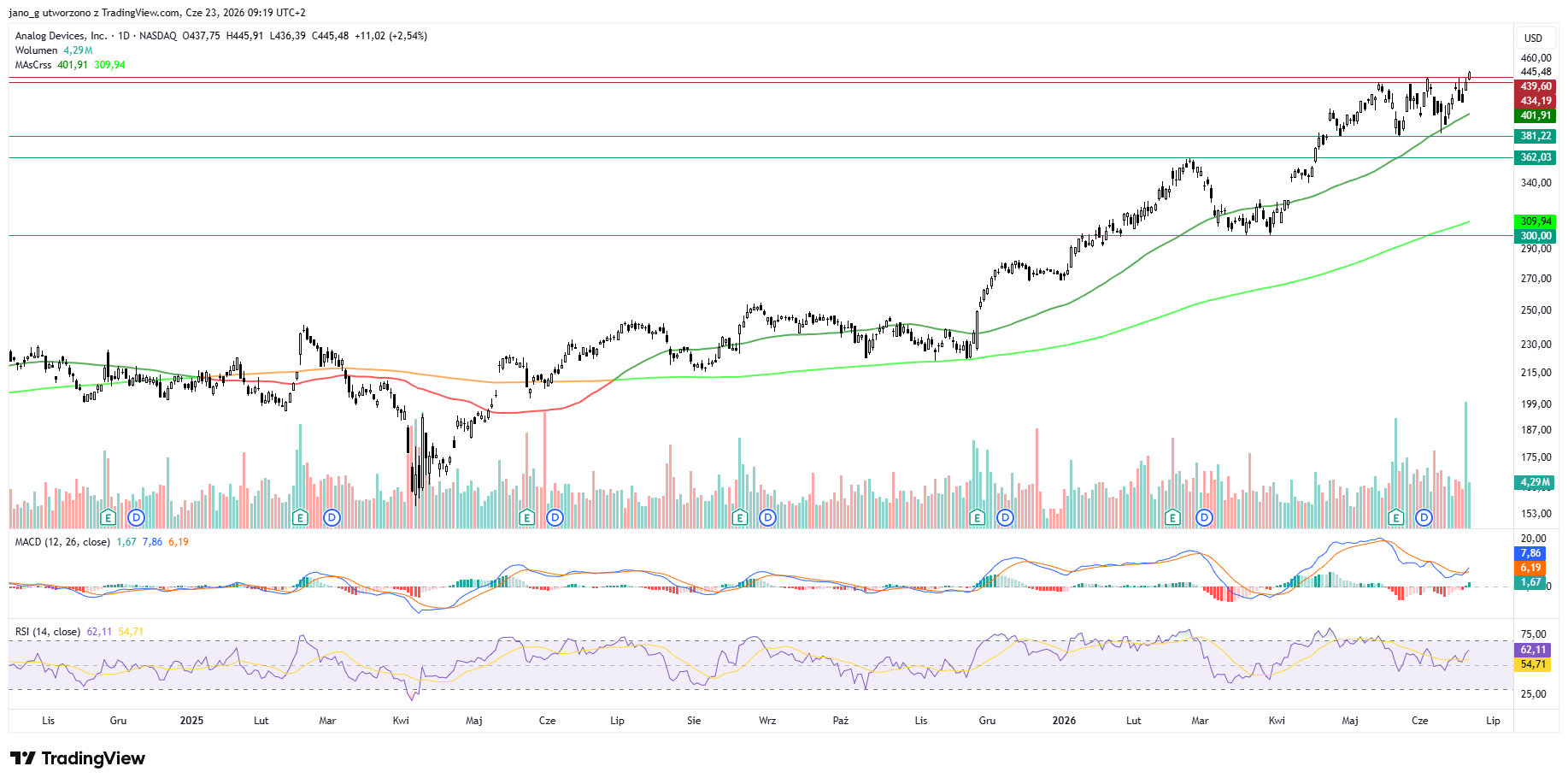This screenshot has height=784, width=1568.
Task: Click the +11,02 (+2,54%) change value
Action: coord(391,36)
